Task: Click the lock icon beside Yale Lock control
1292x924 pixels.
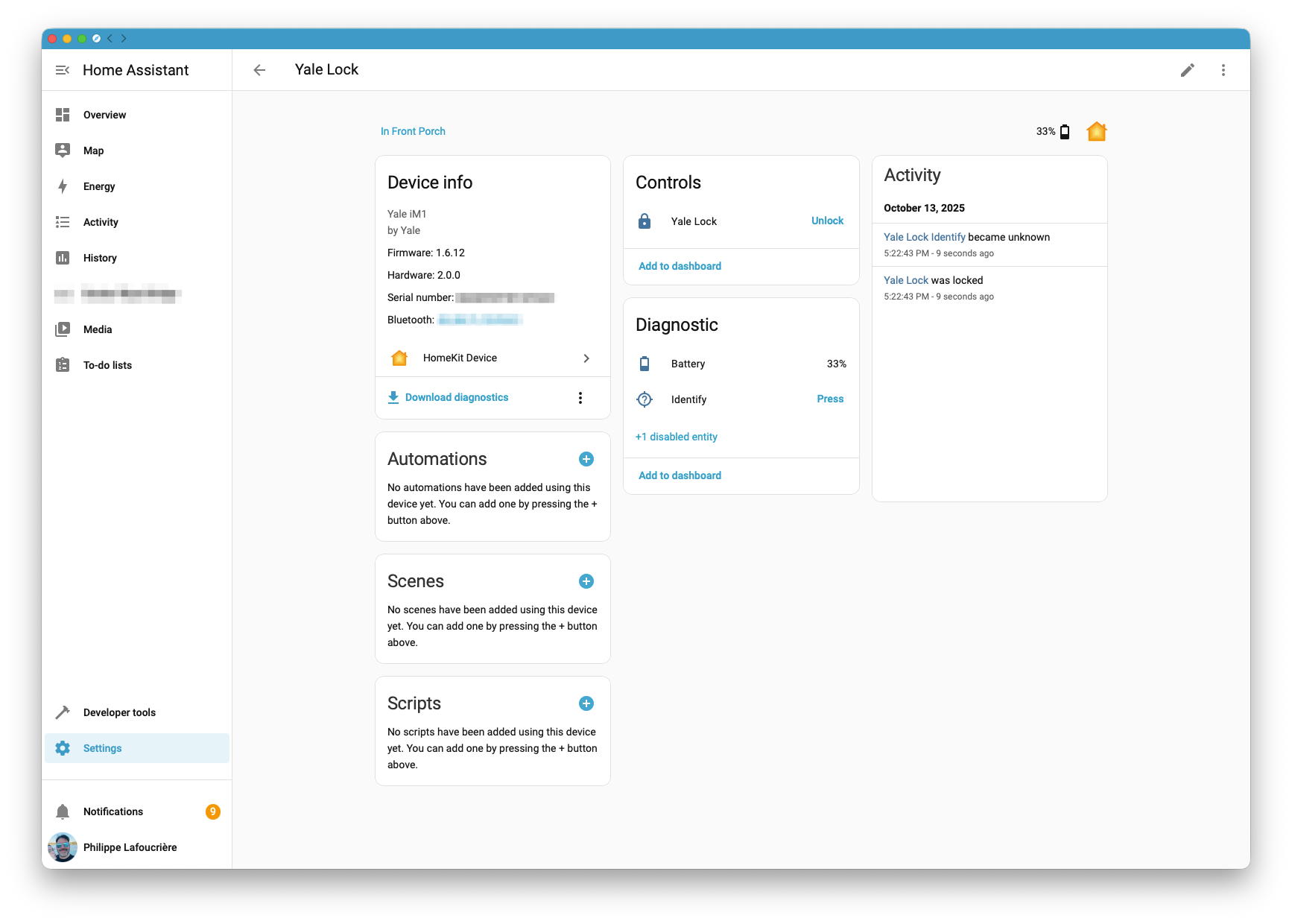Action: (644, 221)
